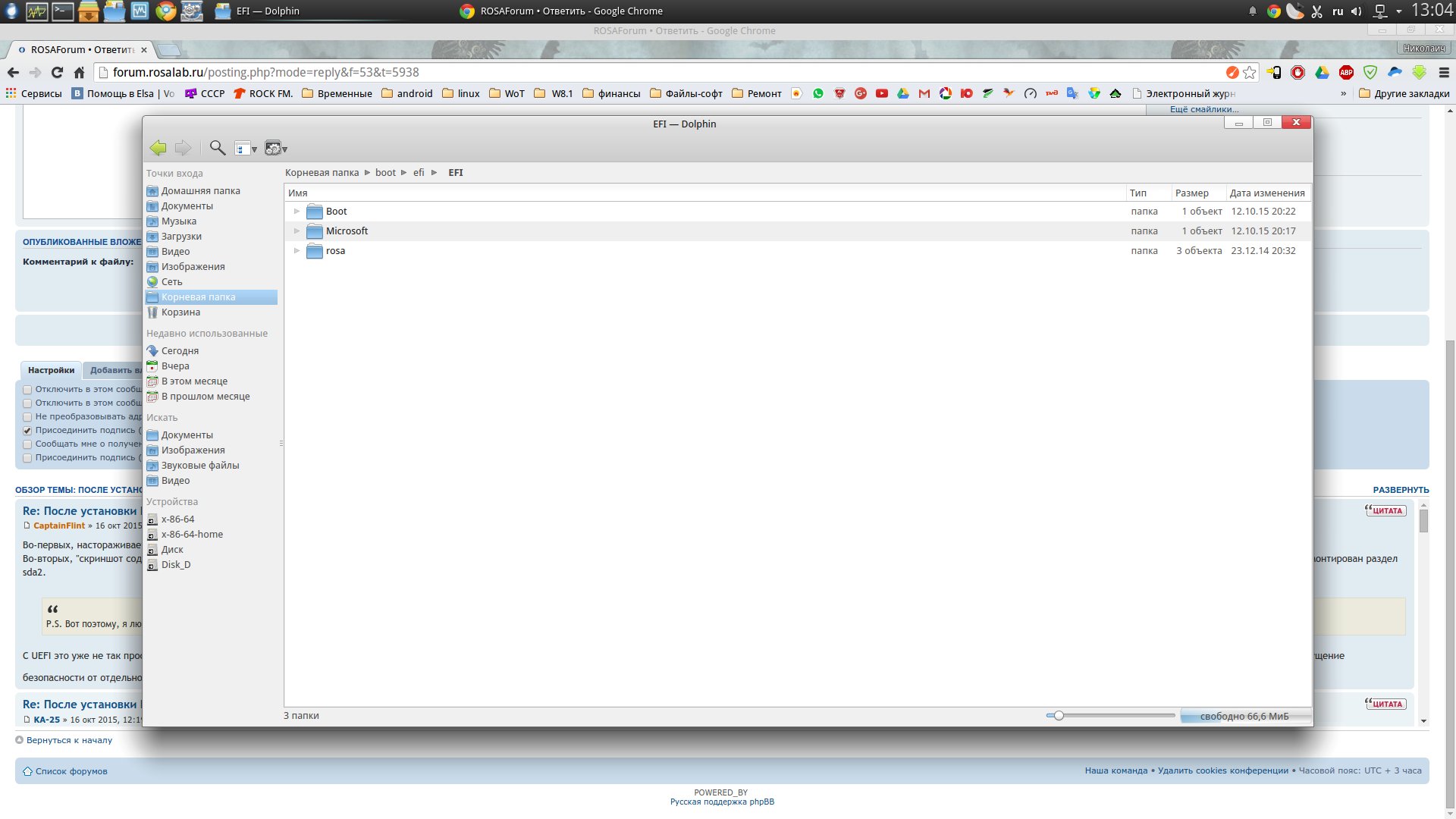Click the Dolphin search magnifier icon

218,148
